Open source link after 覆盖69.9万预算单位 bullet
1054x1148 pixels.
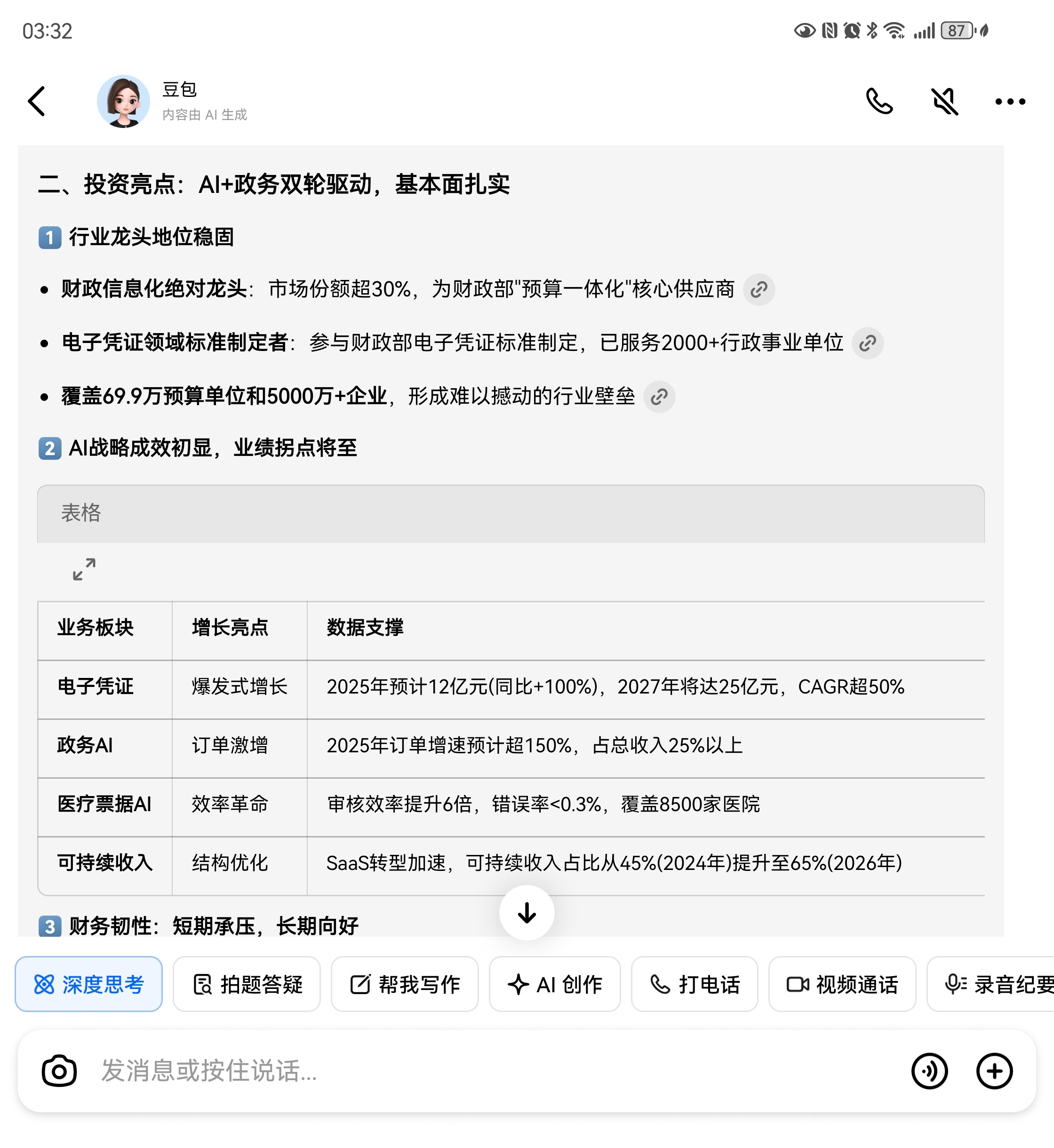(x=659, y=396)
